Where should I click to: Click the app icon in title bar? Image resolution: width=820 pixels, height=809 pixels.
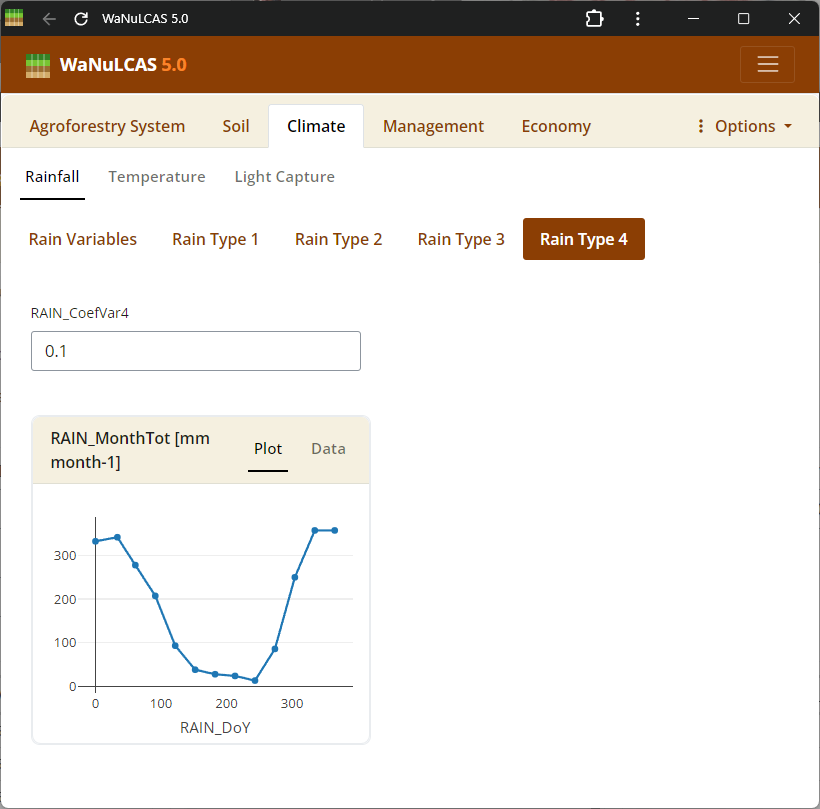pos(14,18)
